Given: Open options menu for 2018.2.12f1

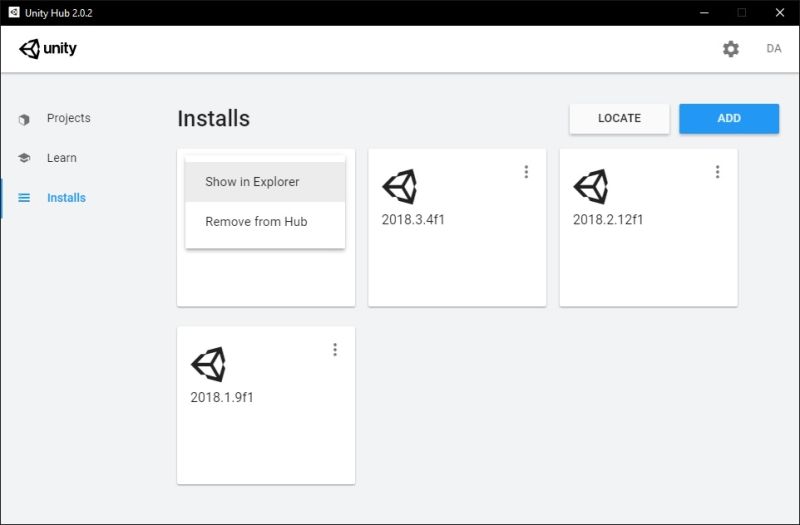Looking at the screenshot, I should pyautogui.click(x=717, y=172).
